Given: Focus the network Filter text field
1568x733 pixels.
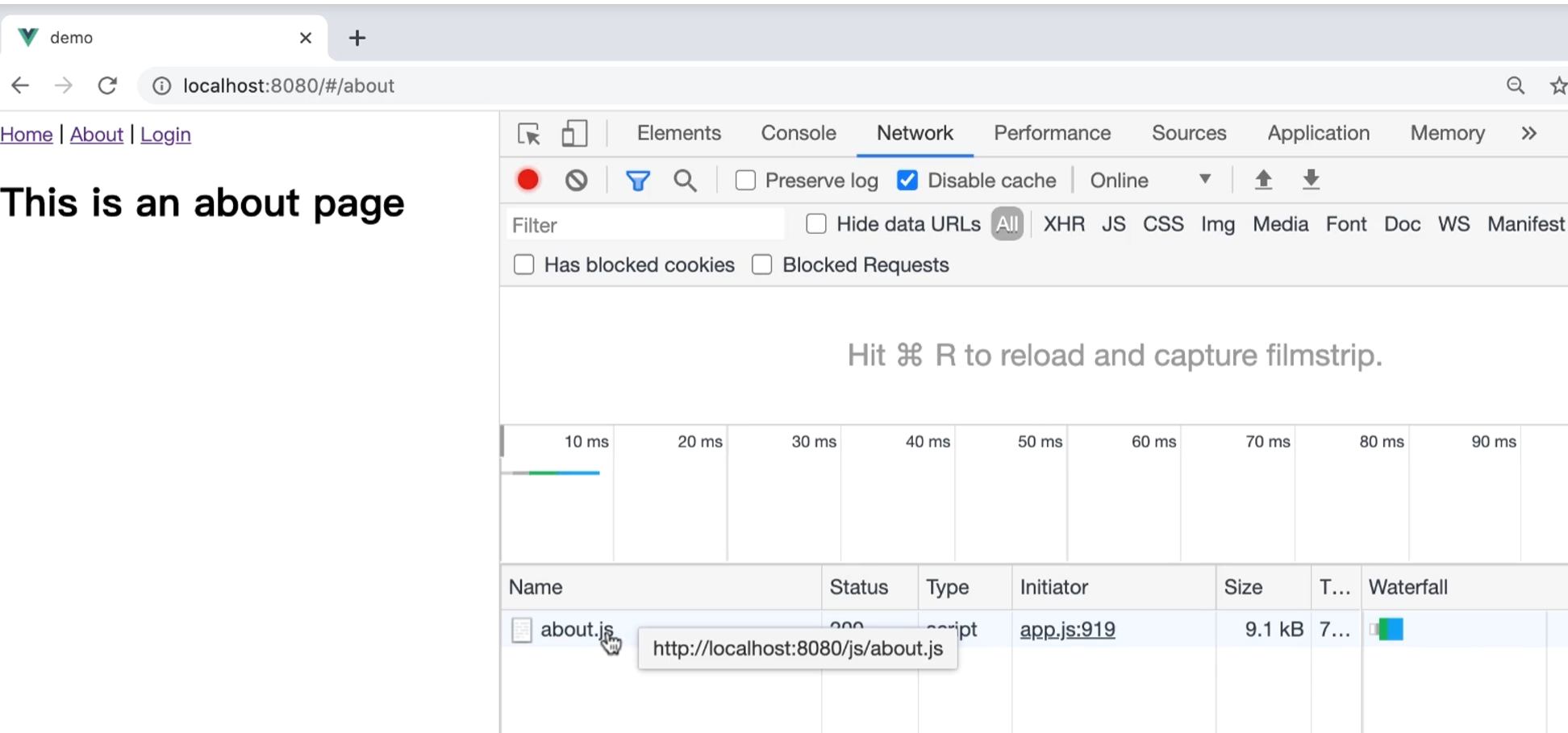Looking at the screenshot, I should (645, 225).
